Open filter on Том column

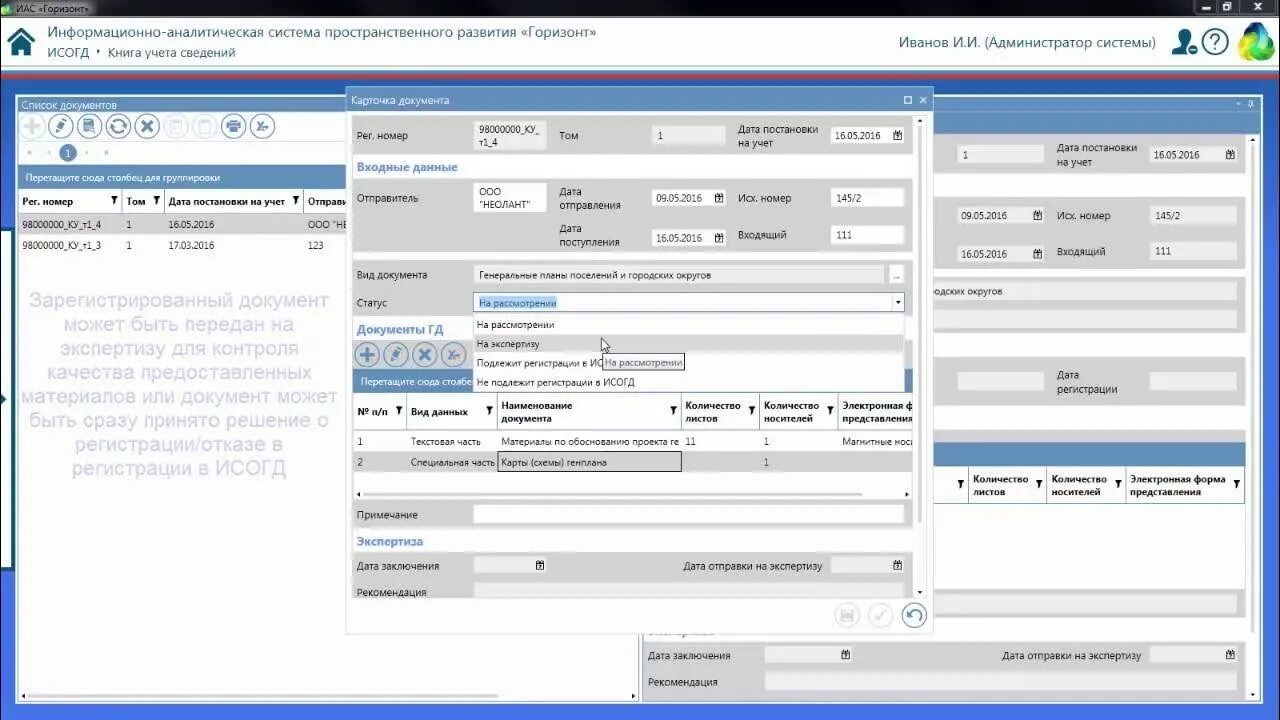(x=156, y=201)
